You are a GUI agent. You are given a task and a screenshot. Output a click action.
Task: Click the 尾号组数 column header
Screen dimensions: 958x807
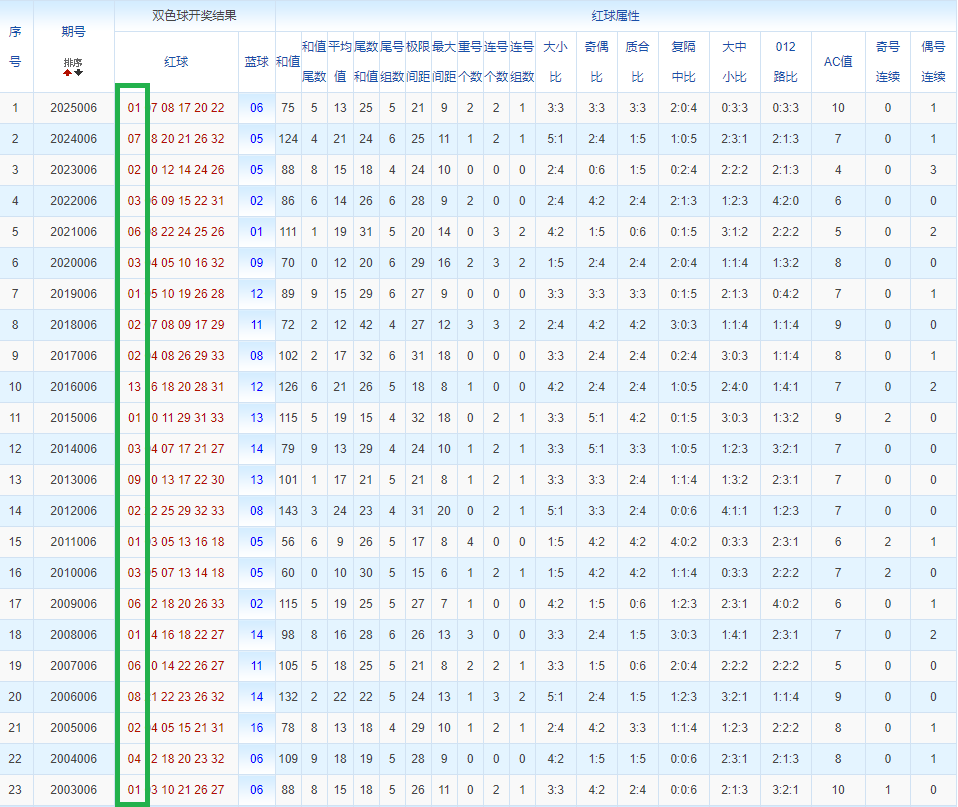[392, 62]
